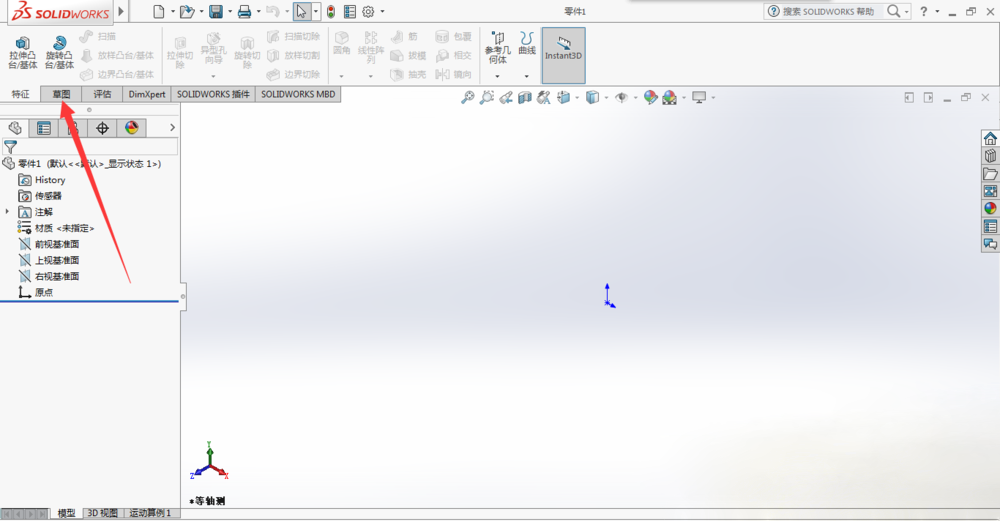Select the 右视基准面 right plane

click(49, 276)
